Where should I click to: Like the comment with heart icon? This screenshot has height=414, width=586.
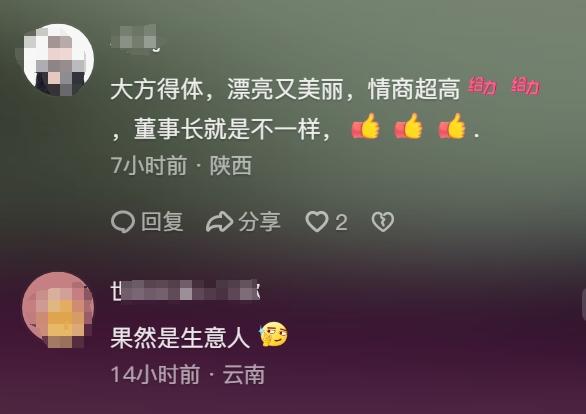click(317, 222)
